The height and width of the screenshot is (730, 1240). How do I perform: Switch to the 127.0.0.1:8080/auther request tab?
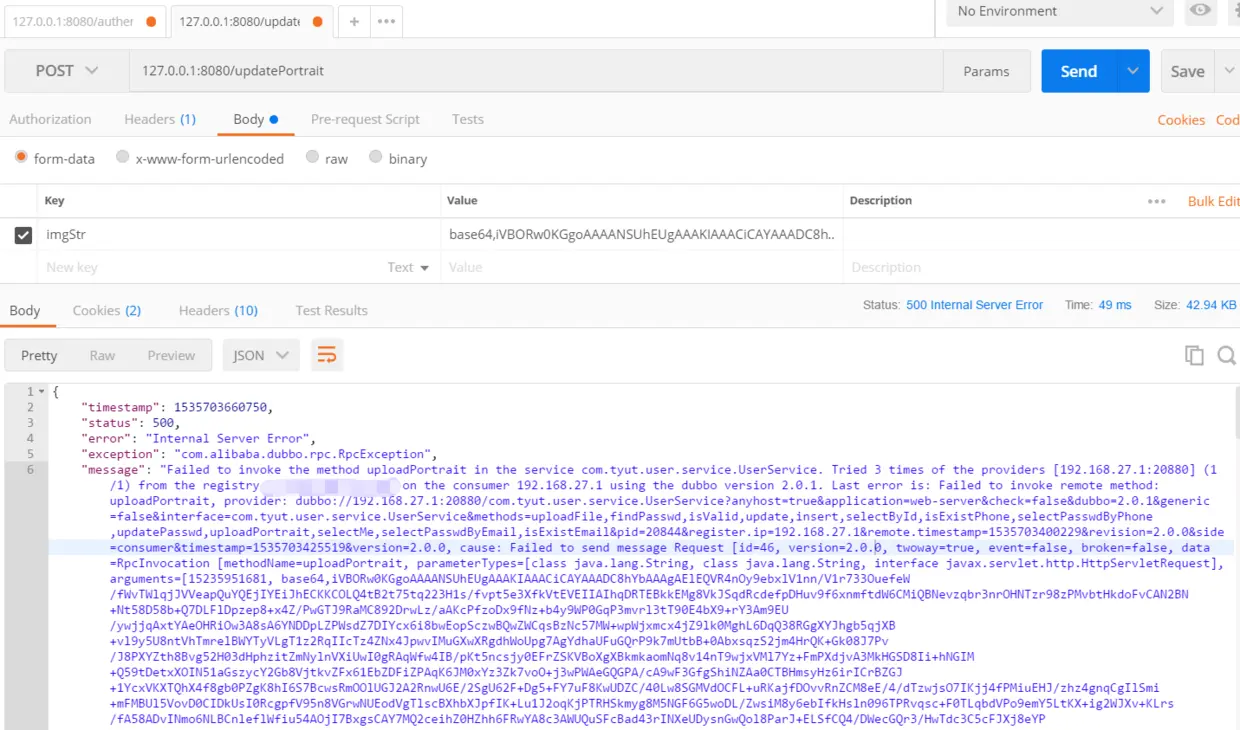(83, 21)
